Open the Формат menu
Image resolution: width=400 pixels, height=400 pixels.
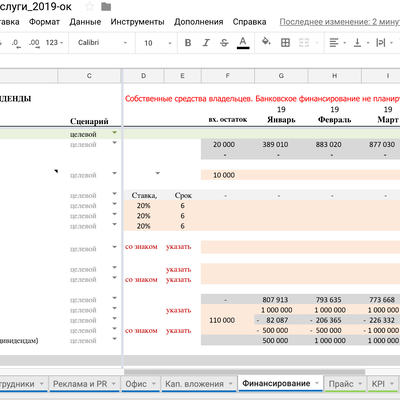click(x=44, y=22)
